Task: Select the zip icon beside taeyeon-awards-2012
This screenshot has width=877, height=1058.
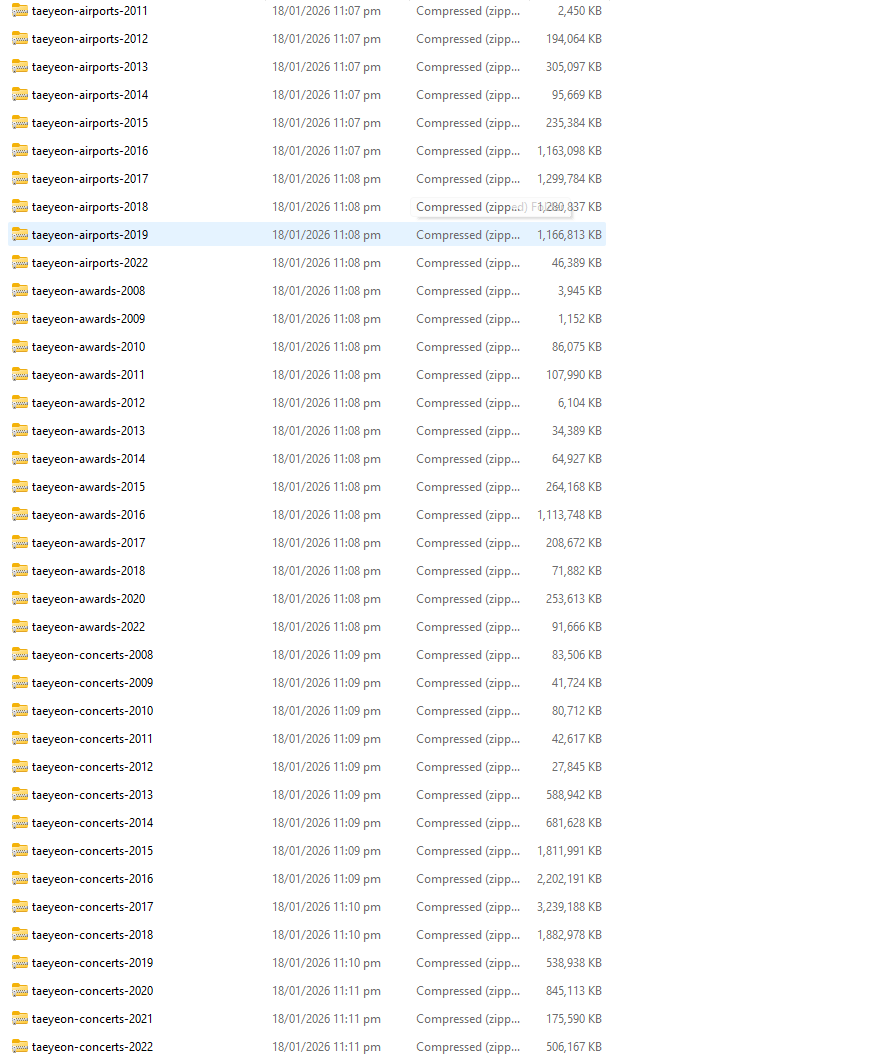Action: pyautogui.click(x=20, y=403)
